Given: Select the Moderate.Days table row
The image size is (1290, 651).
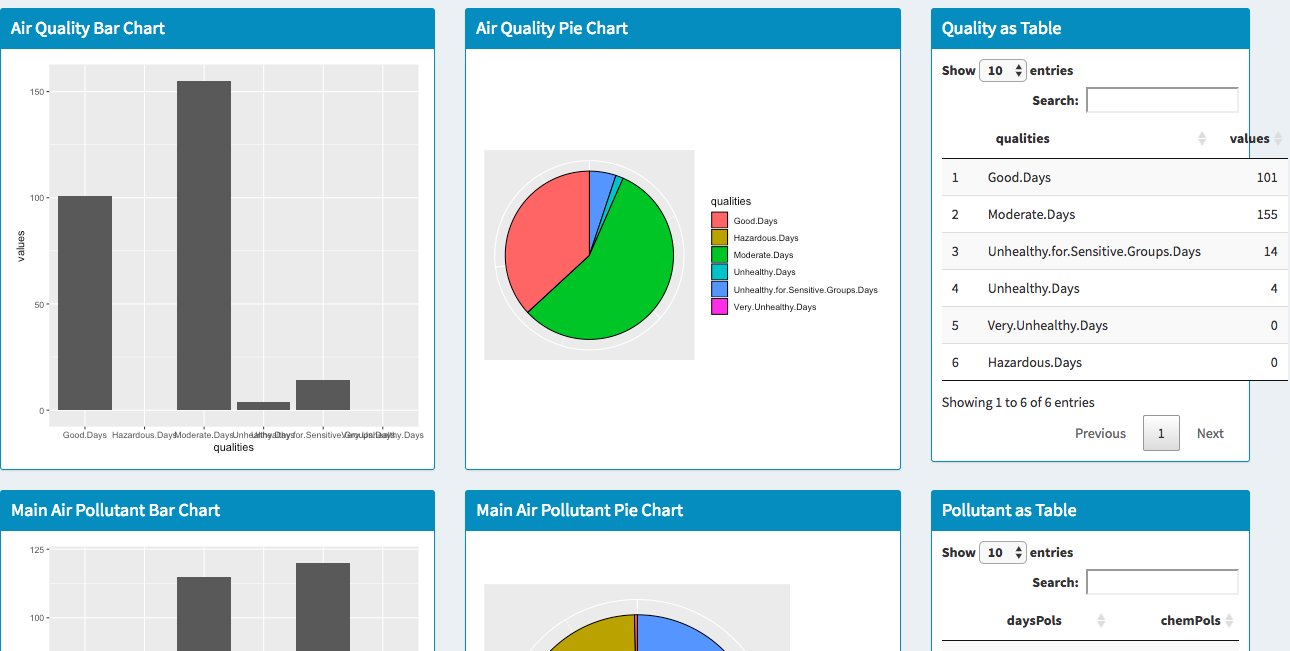Looking at the screenshot, I should click(x=1115, y=214).
